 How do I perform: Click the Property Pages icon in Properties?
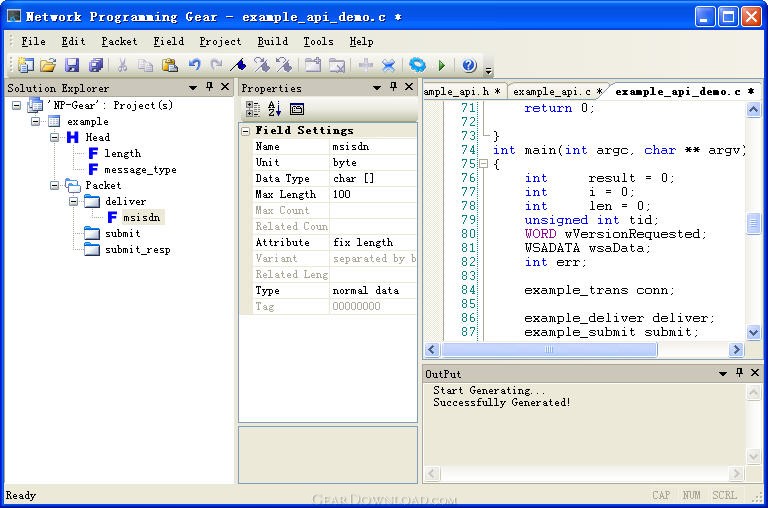click(297, 109)
